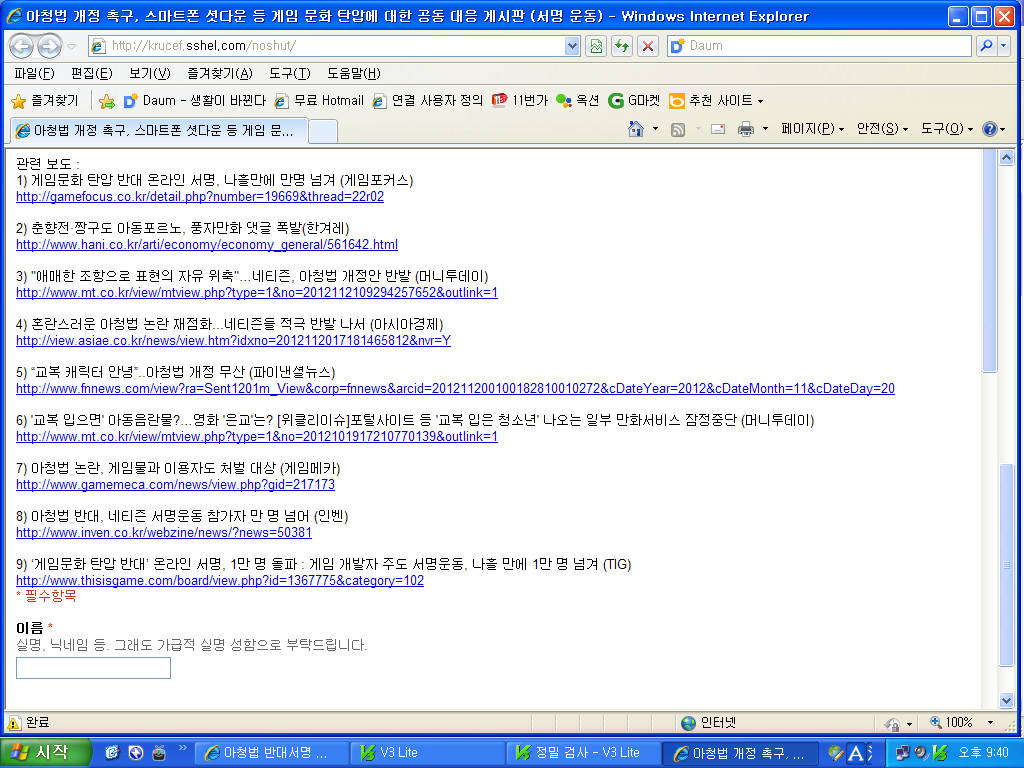Open the 보기(V) menu

point(150,73)
